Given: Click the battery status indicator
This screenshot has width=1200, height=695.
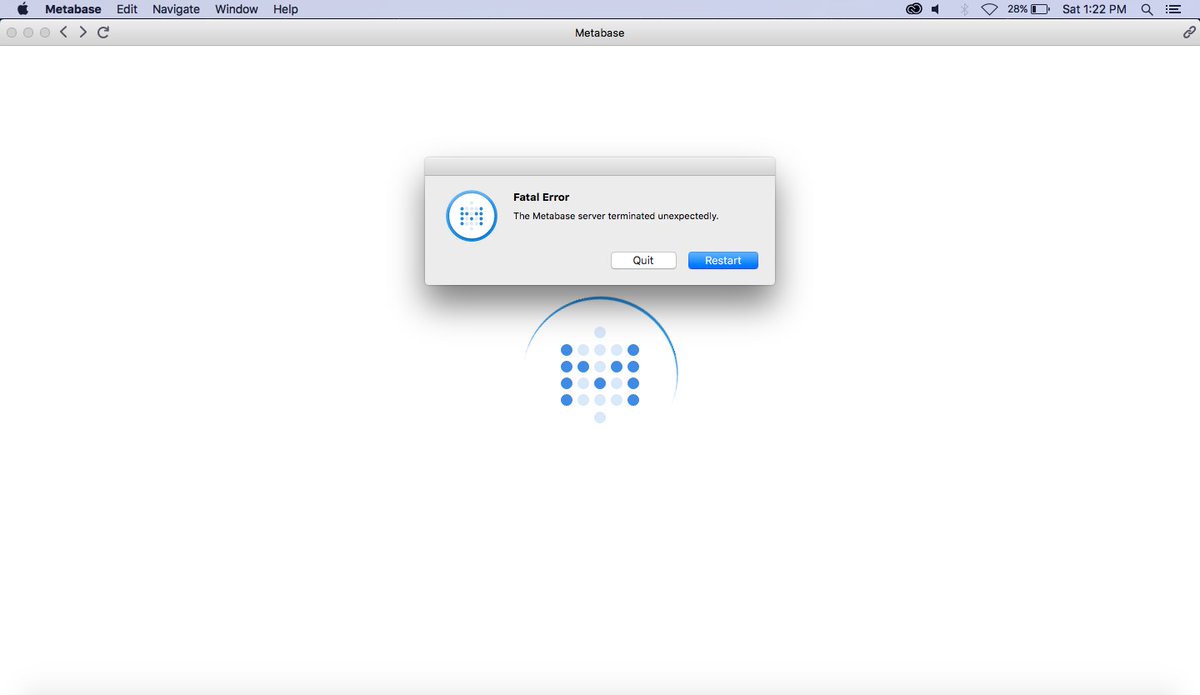Looking at the screenshot, I should coord(1029,9).
